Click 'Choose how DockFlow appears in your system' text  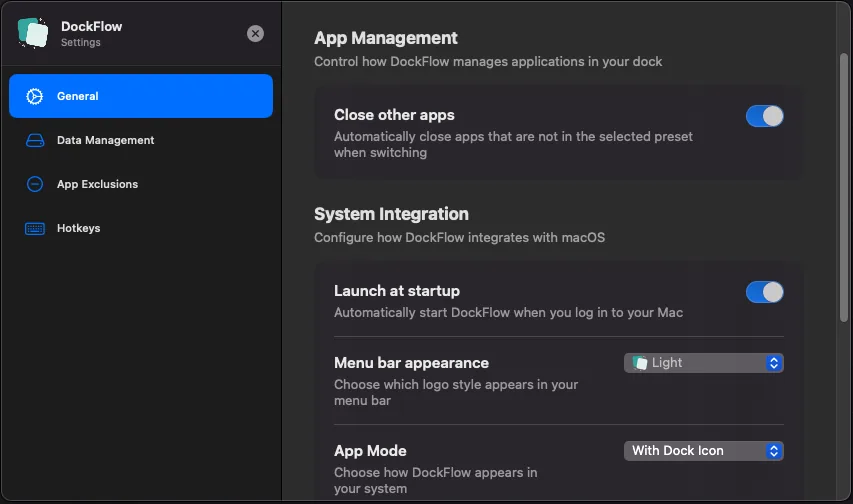point(435,481)
